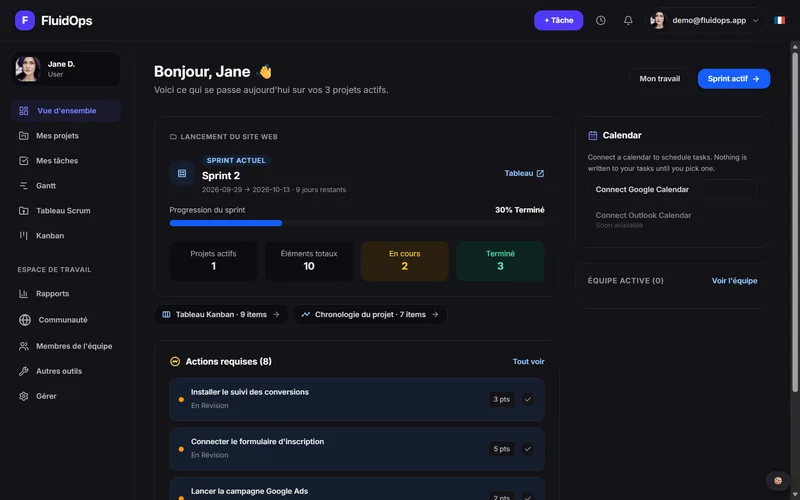
Task: Click the cookie icon at bottom right
Action: pyautogui.click(x=778, y=481)
